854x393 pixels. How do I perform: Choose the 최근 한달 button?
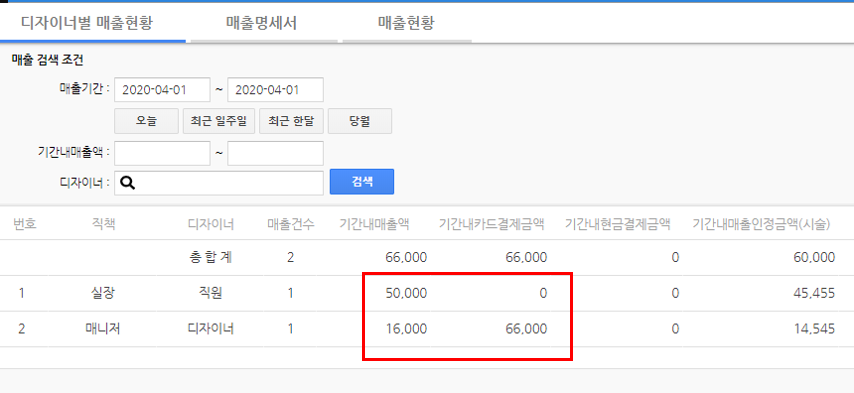click(291, 121)
